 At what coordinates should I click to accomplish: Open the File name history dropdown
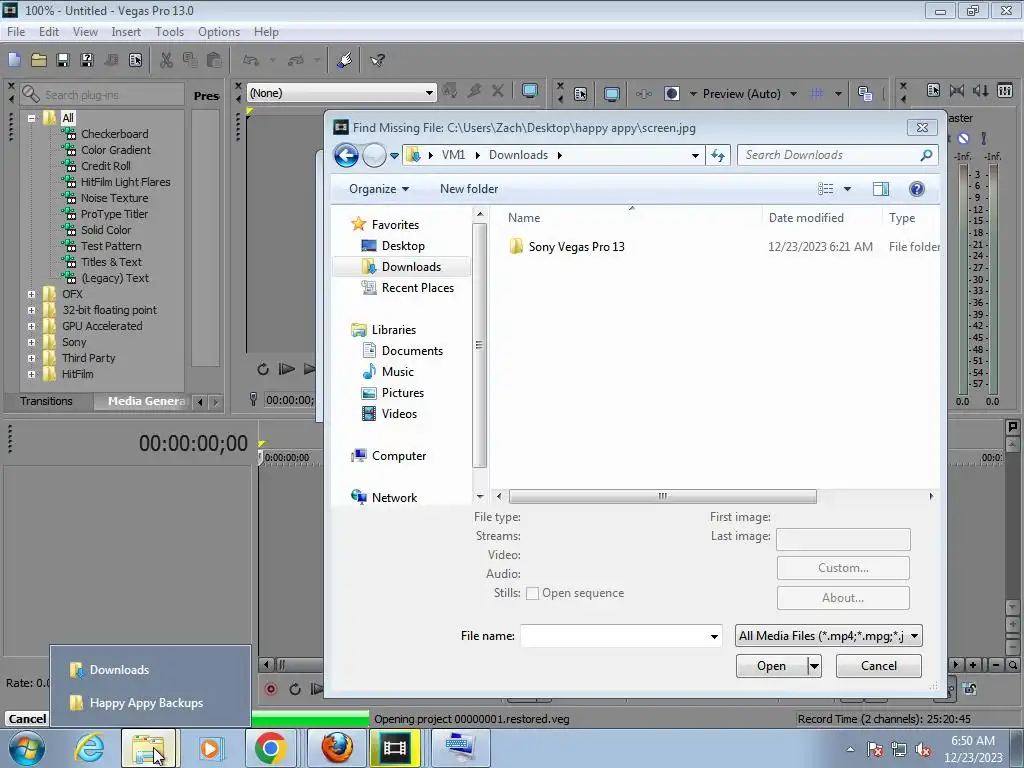tap(714, 636)
